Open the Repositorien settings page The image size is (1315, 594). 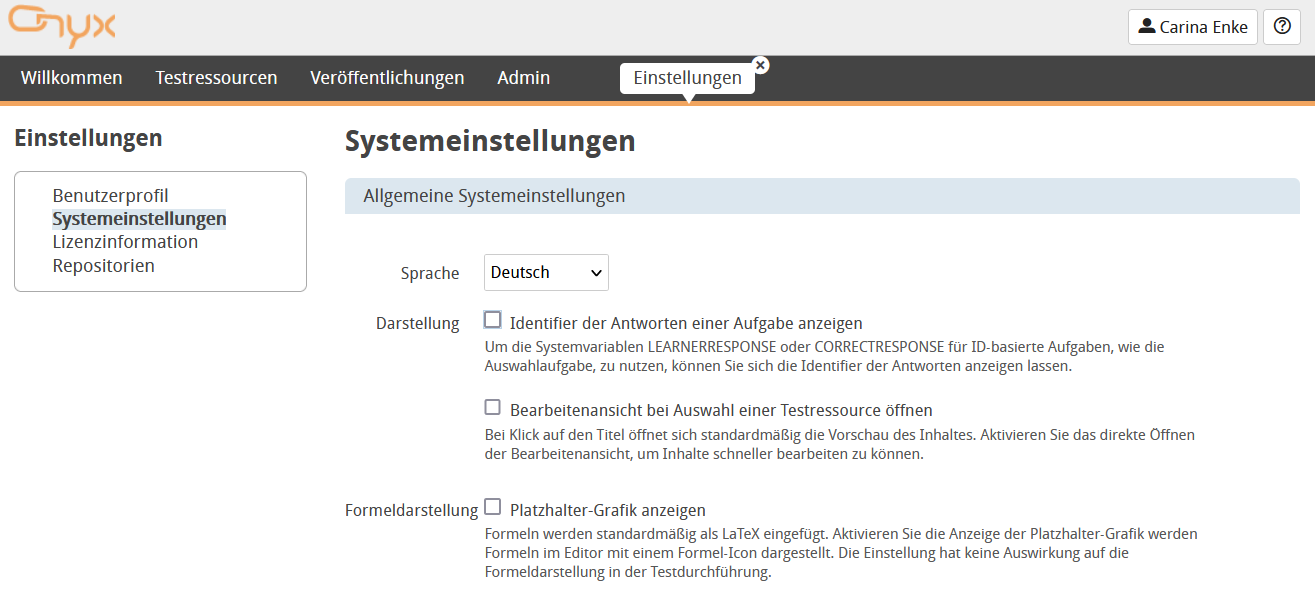pos(103,265)
